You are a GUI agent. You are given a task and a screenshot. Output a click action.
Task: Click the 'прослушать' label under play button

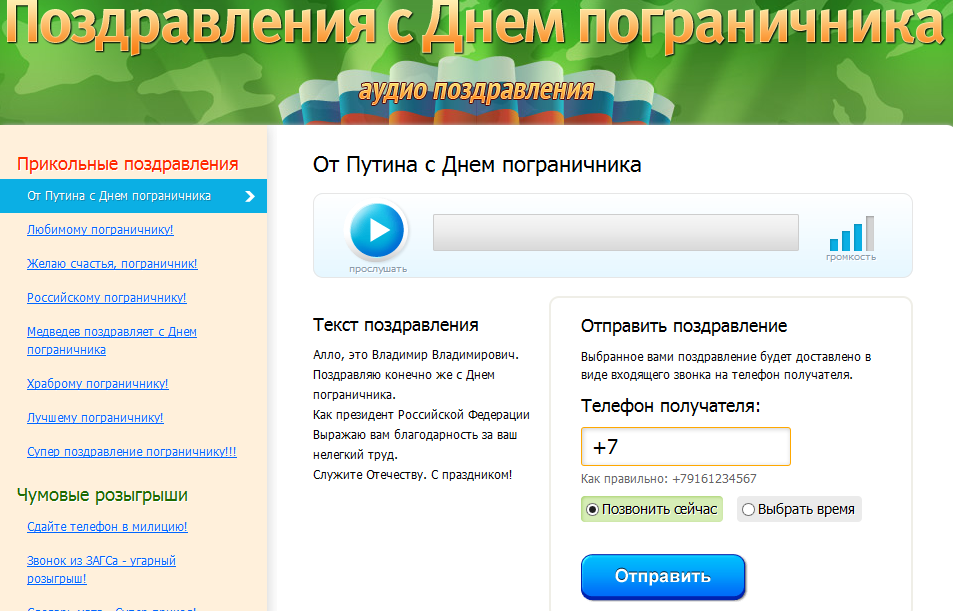[378, 269]
